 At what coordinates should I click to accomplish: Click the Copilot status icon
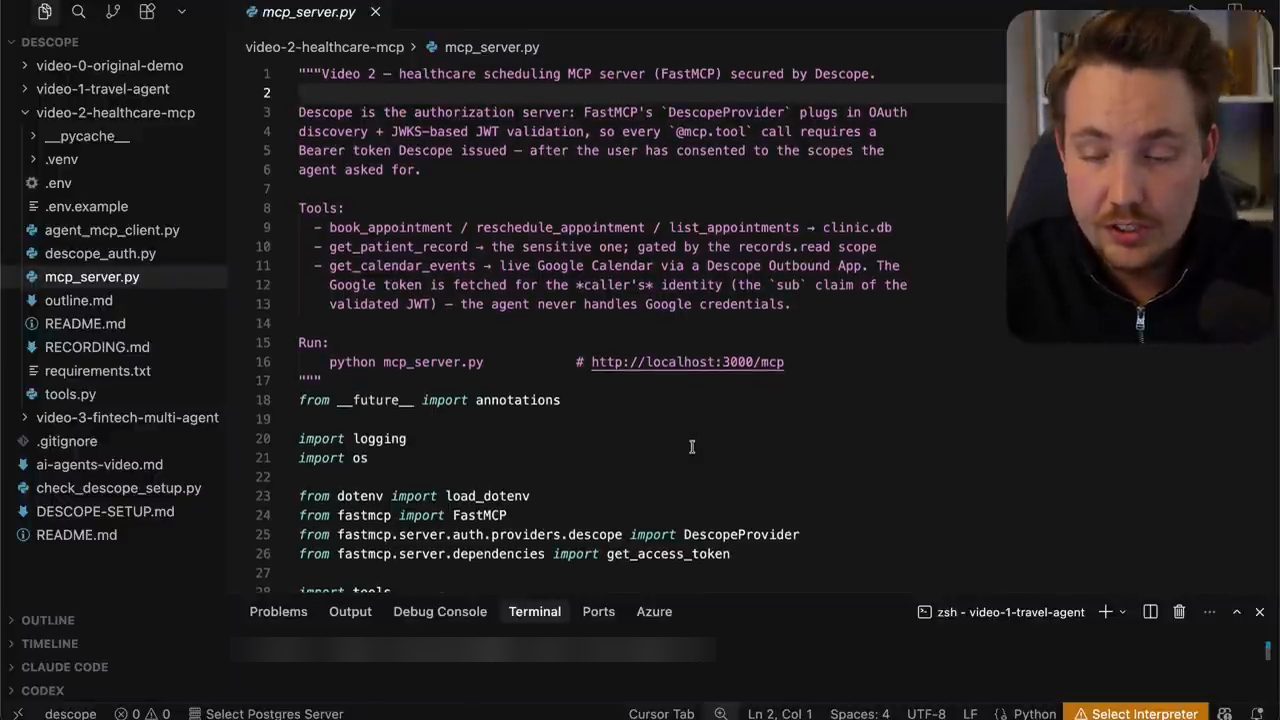point(1225,713)
